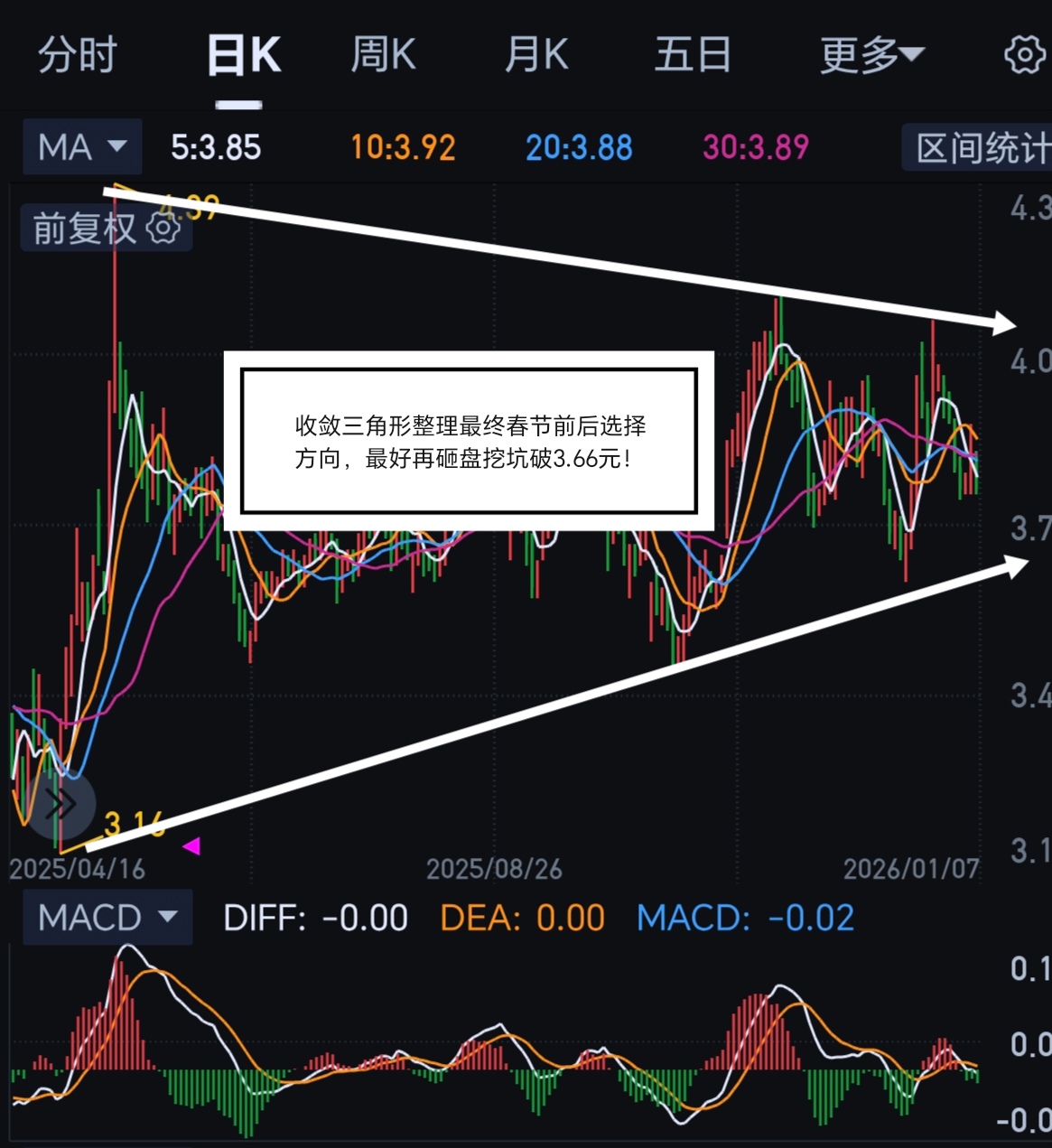The width and height of the screenshot is (1052, 1148).
Task: Select the 五日 tab
Action: click(693, 55)
